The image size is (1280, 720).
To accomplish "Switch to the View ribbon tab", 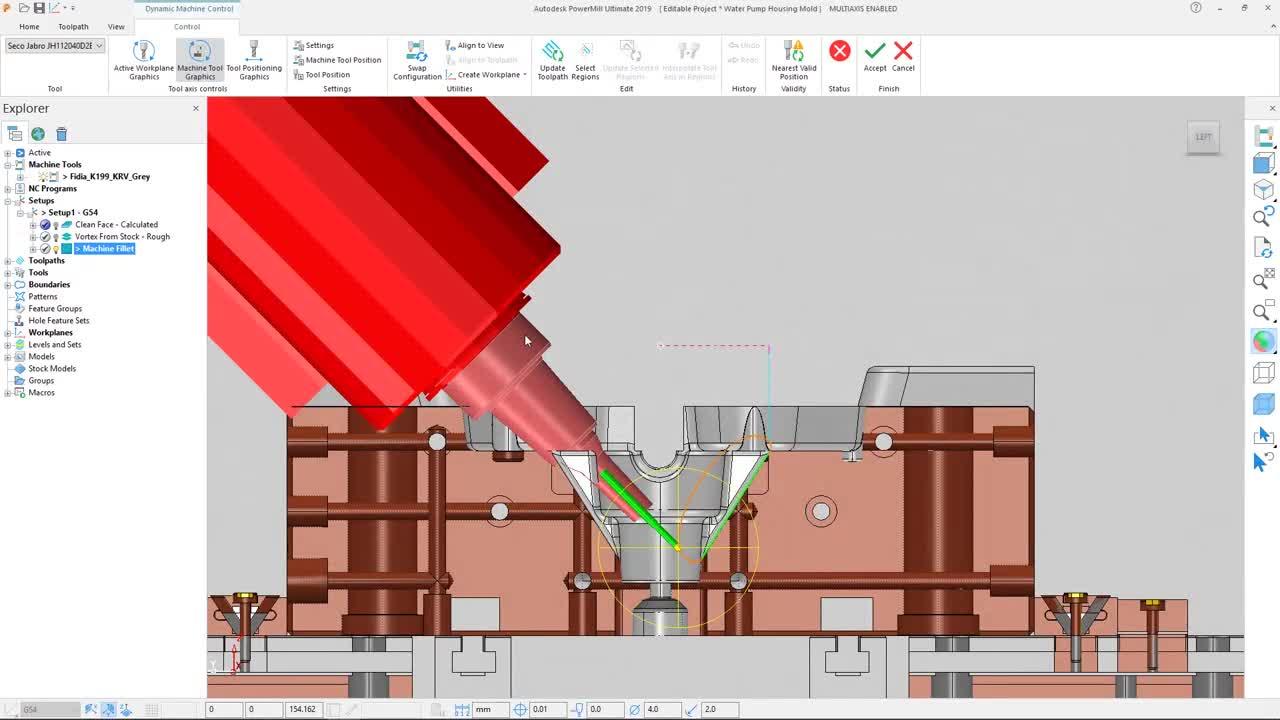I will [116, 27].
